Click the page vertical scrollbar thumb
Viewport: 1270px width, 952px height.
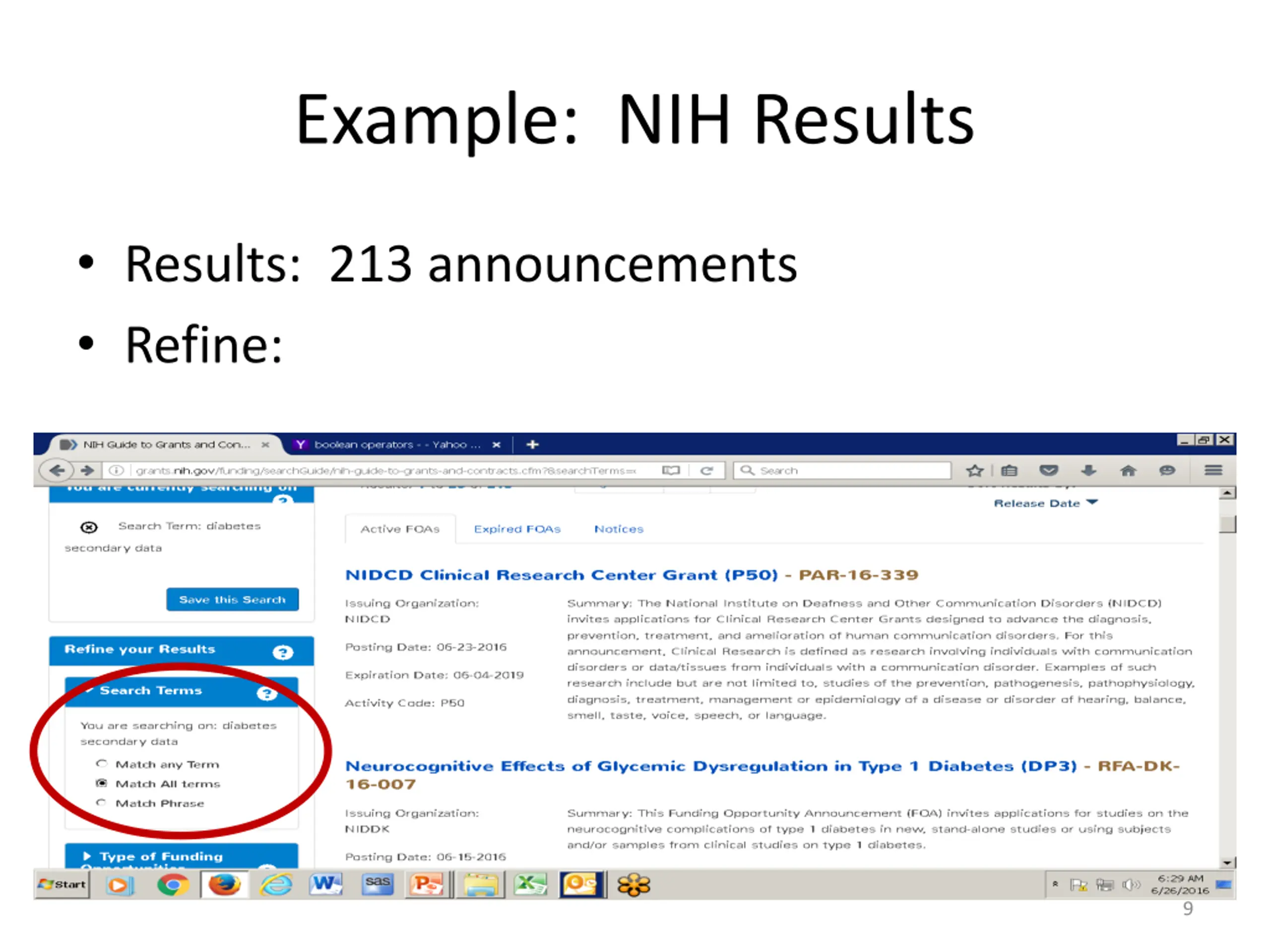[x=1227, y=525]
